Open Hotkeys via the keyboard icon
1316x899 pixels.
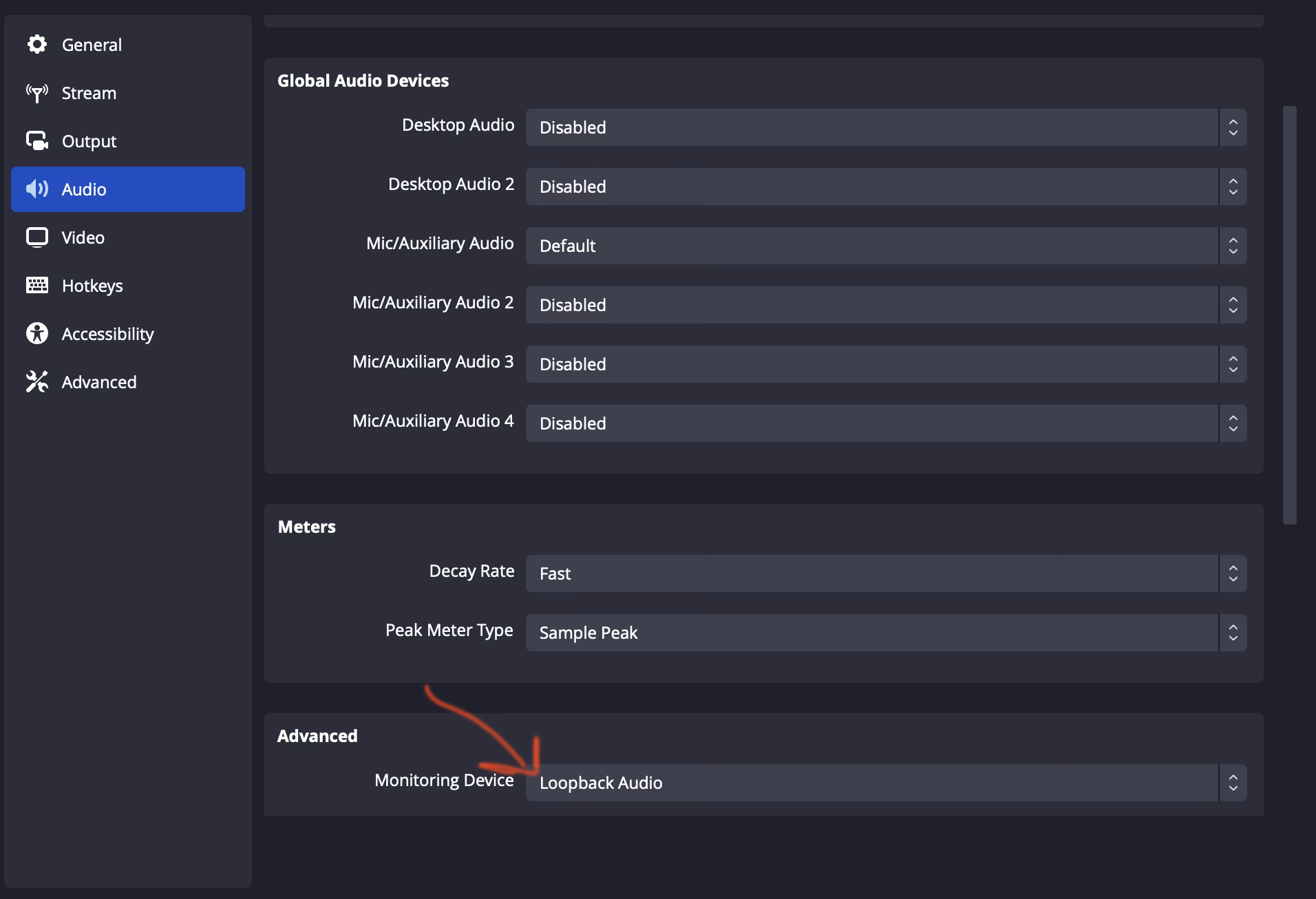37,285
